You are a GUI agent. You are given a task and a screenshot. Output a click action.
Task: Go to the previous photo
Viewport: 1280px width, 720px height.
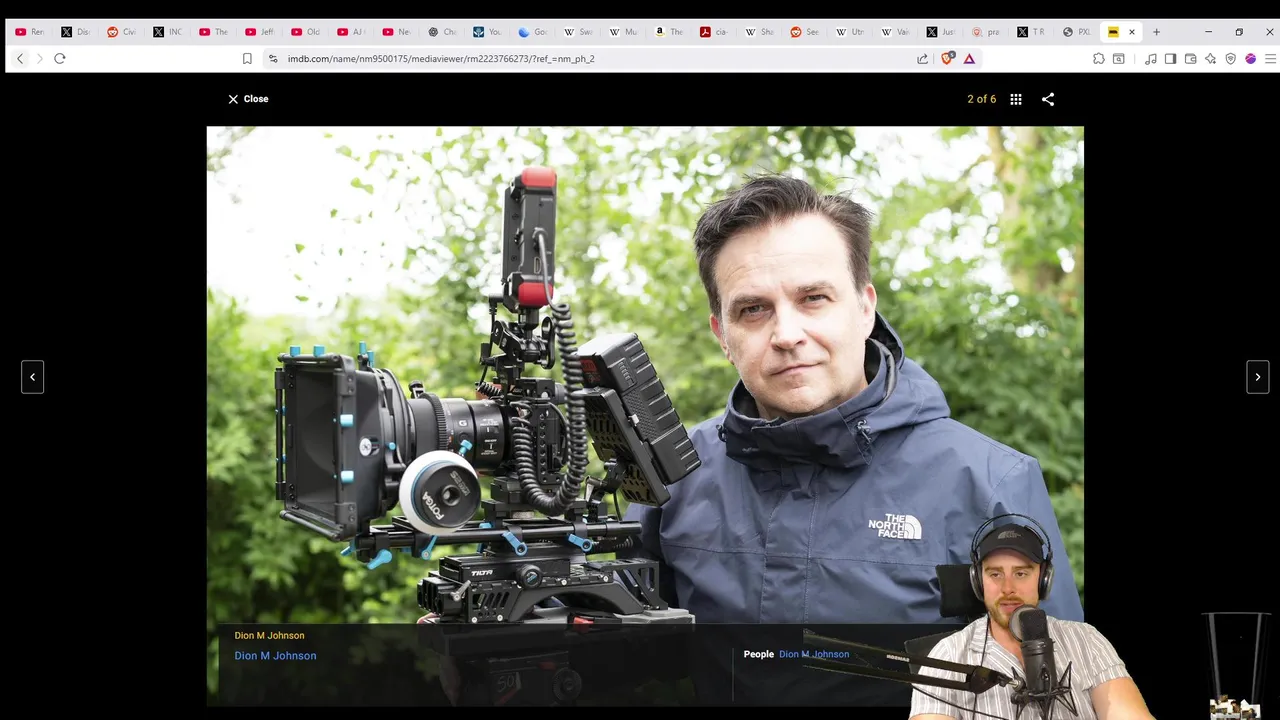click(32, 377)
